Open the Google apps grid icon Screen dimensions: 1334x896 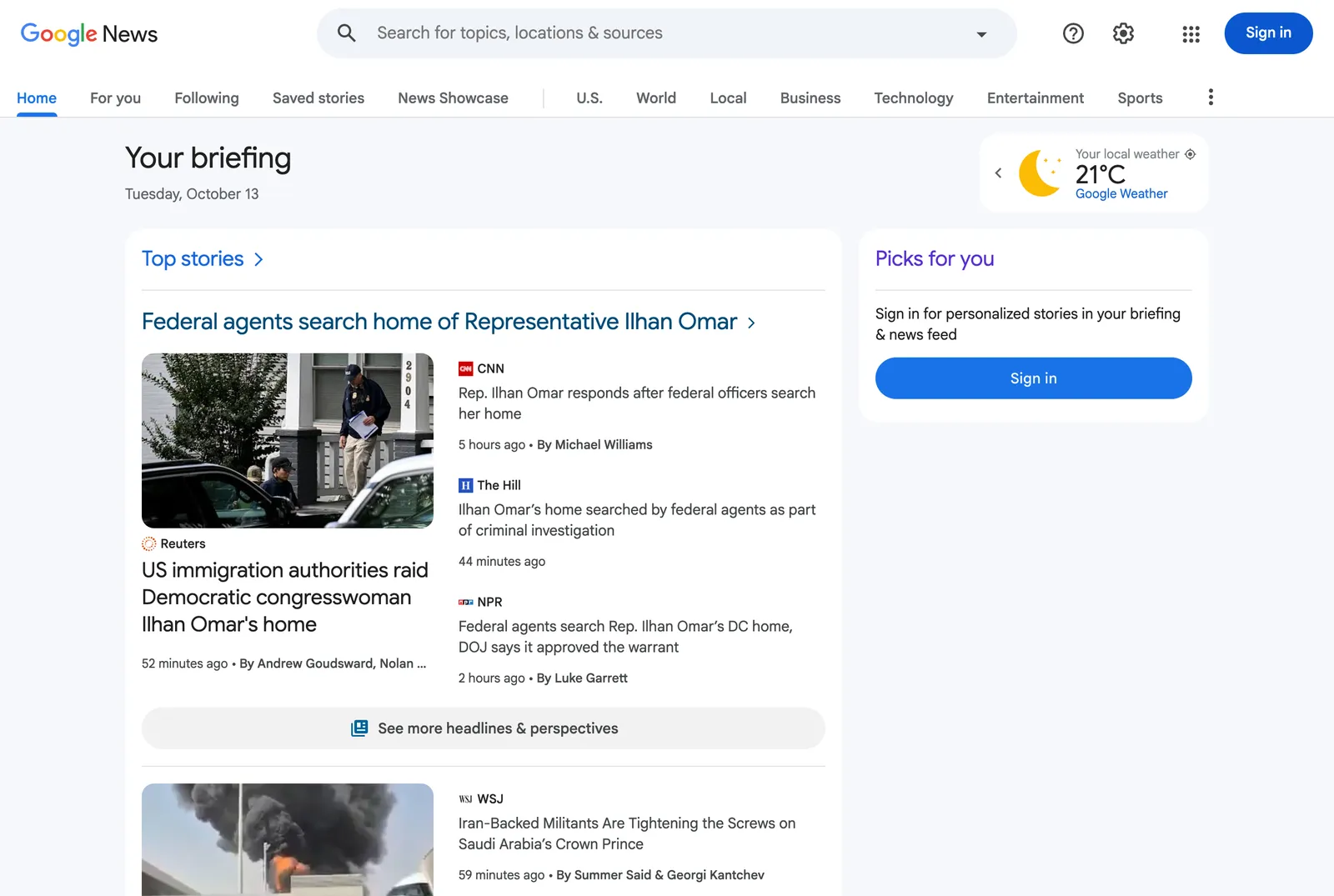click(1191, 33)
